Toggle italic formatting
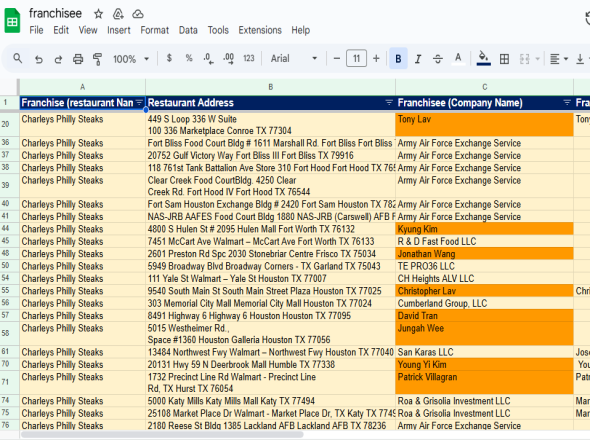This screenshot has height=440, width=590. [x=418, y=59]
